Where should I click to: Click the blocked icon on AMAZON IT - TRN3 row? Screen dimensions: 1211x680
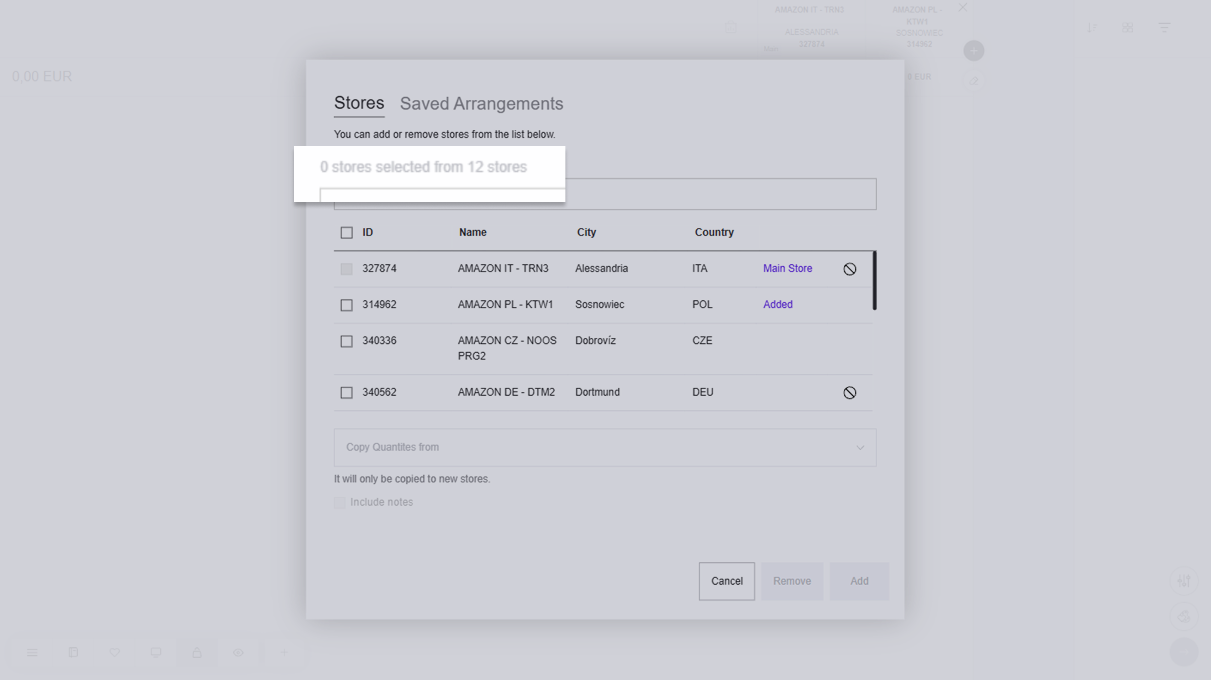(x=850, y=269)
